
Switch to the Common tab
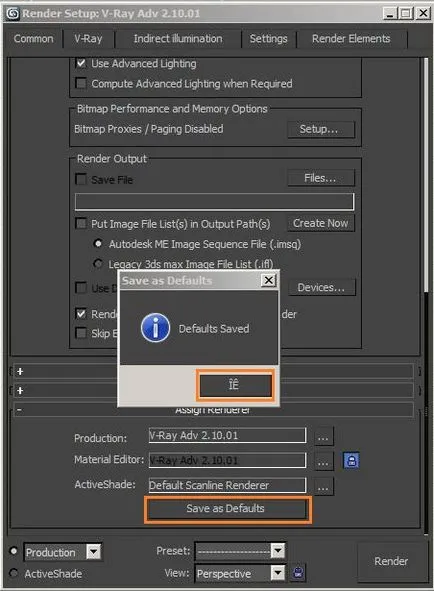(33, 39)
